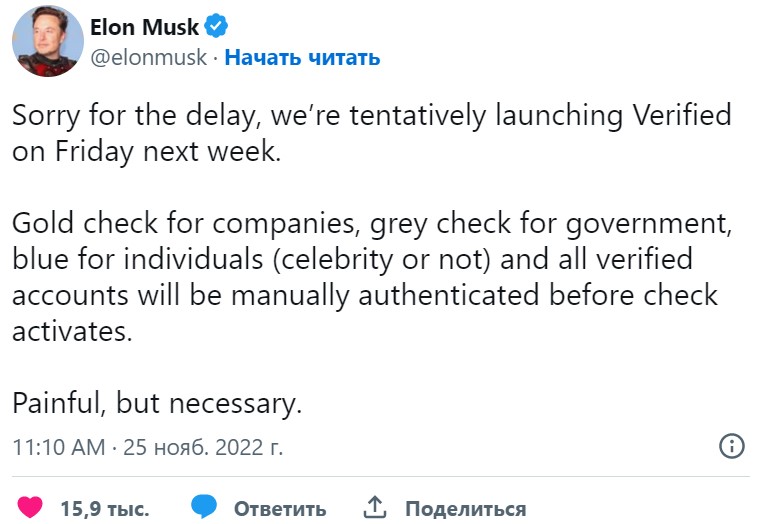Click the tweet time "11:10 AM"

[57, 447]
